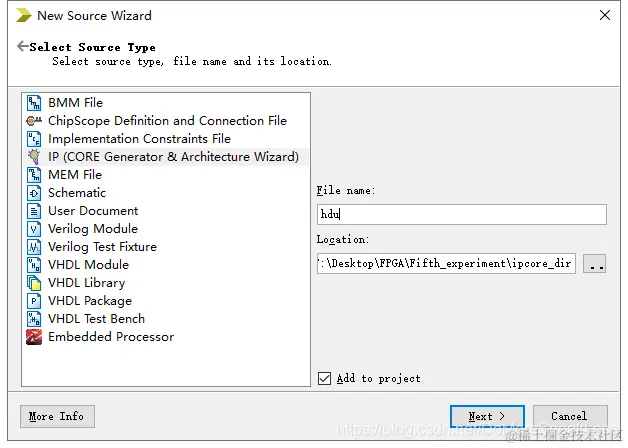
Task: Click the Next button
Action: [x=487, y=416]
